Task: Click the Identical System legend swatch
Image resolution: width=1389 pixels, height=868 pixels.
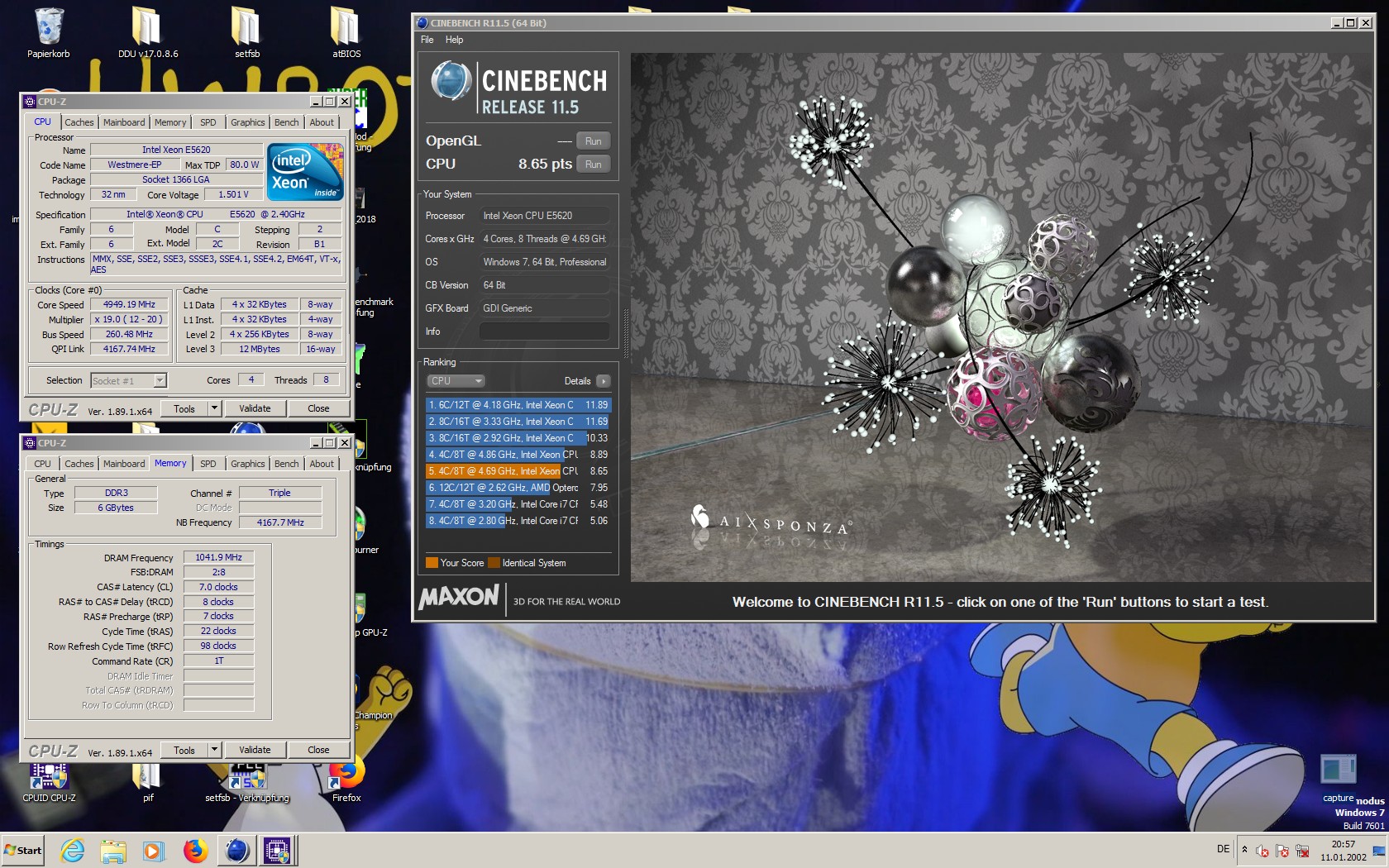Action: click(x=494, y=563)
